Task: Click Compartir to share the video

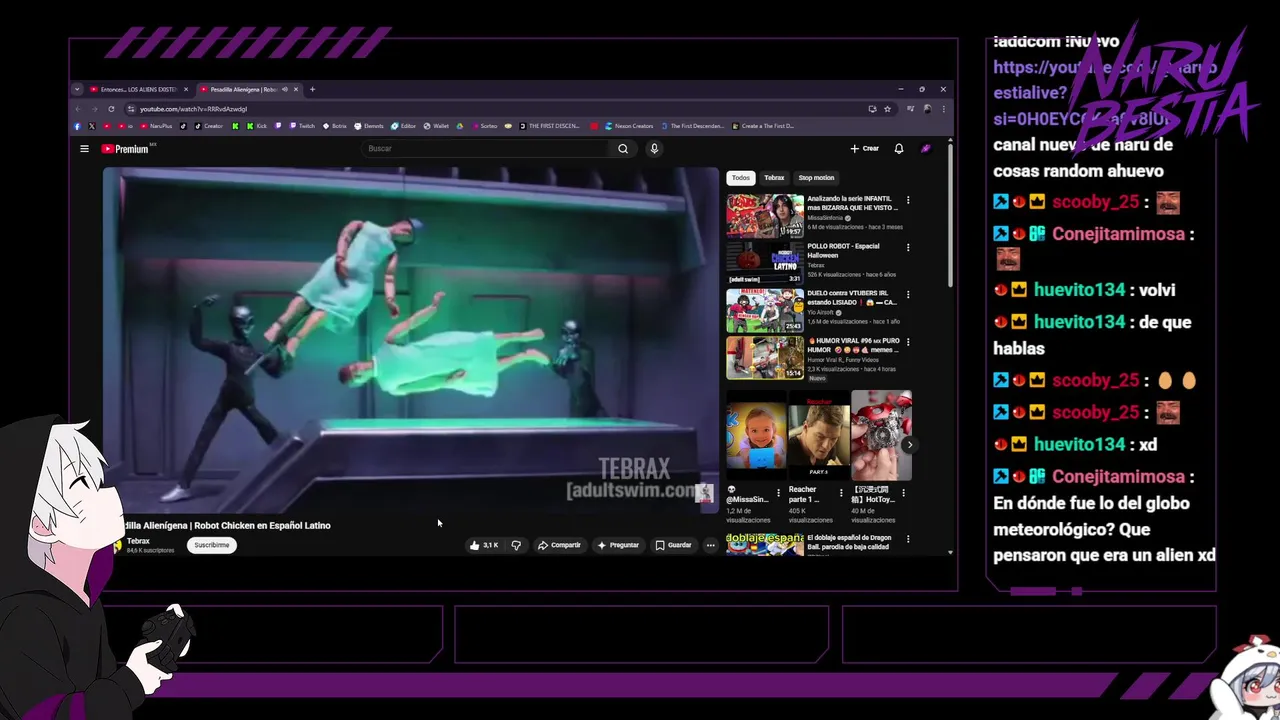Action: [x=559, y=545]
